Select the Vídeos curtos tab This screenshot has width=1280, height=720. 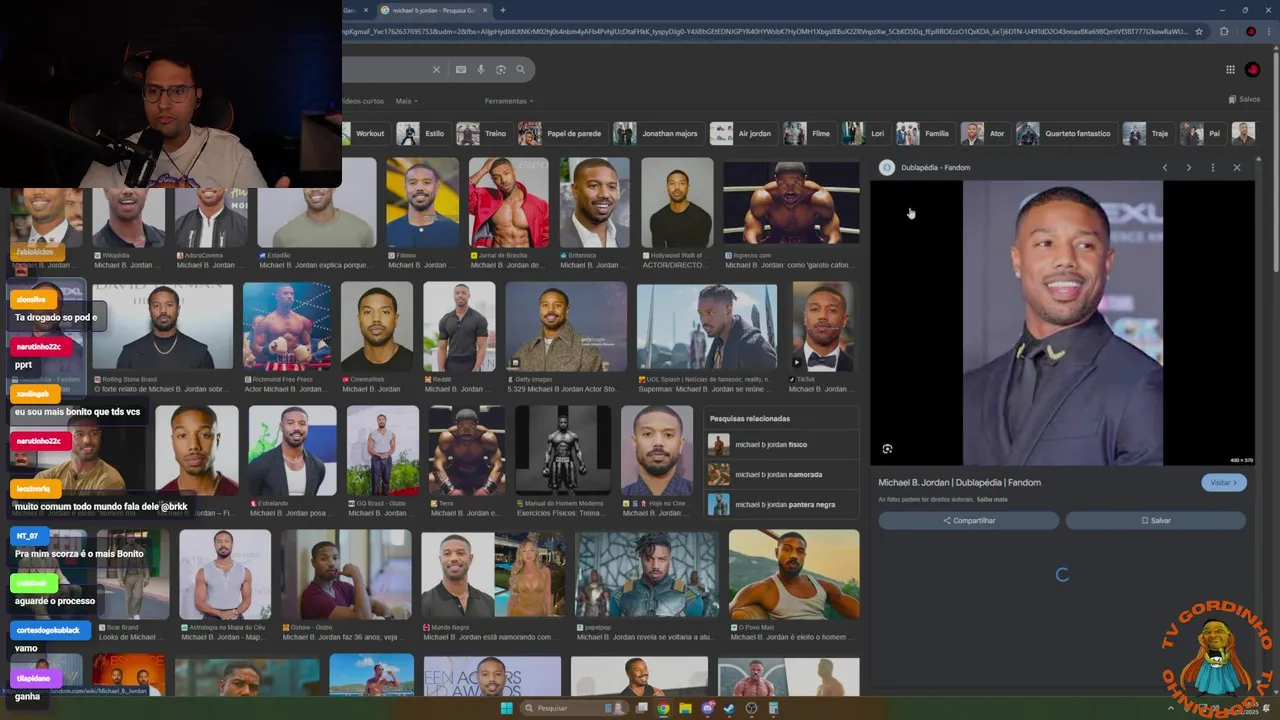(363, 101)
